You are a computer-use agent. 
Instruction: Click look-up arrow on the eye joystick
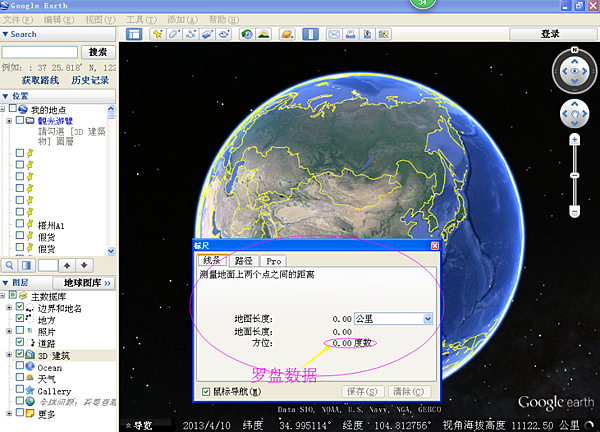[x=574, y=61]
